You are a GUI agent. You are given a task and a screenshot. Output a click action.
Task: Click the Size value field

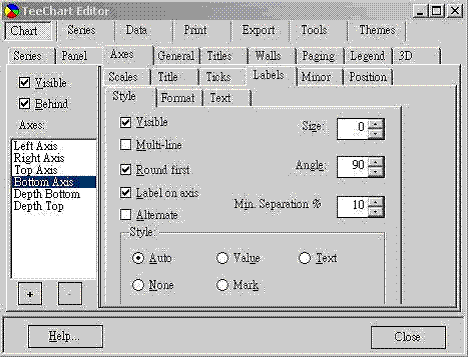(x=353, y=128)
